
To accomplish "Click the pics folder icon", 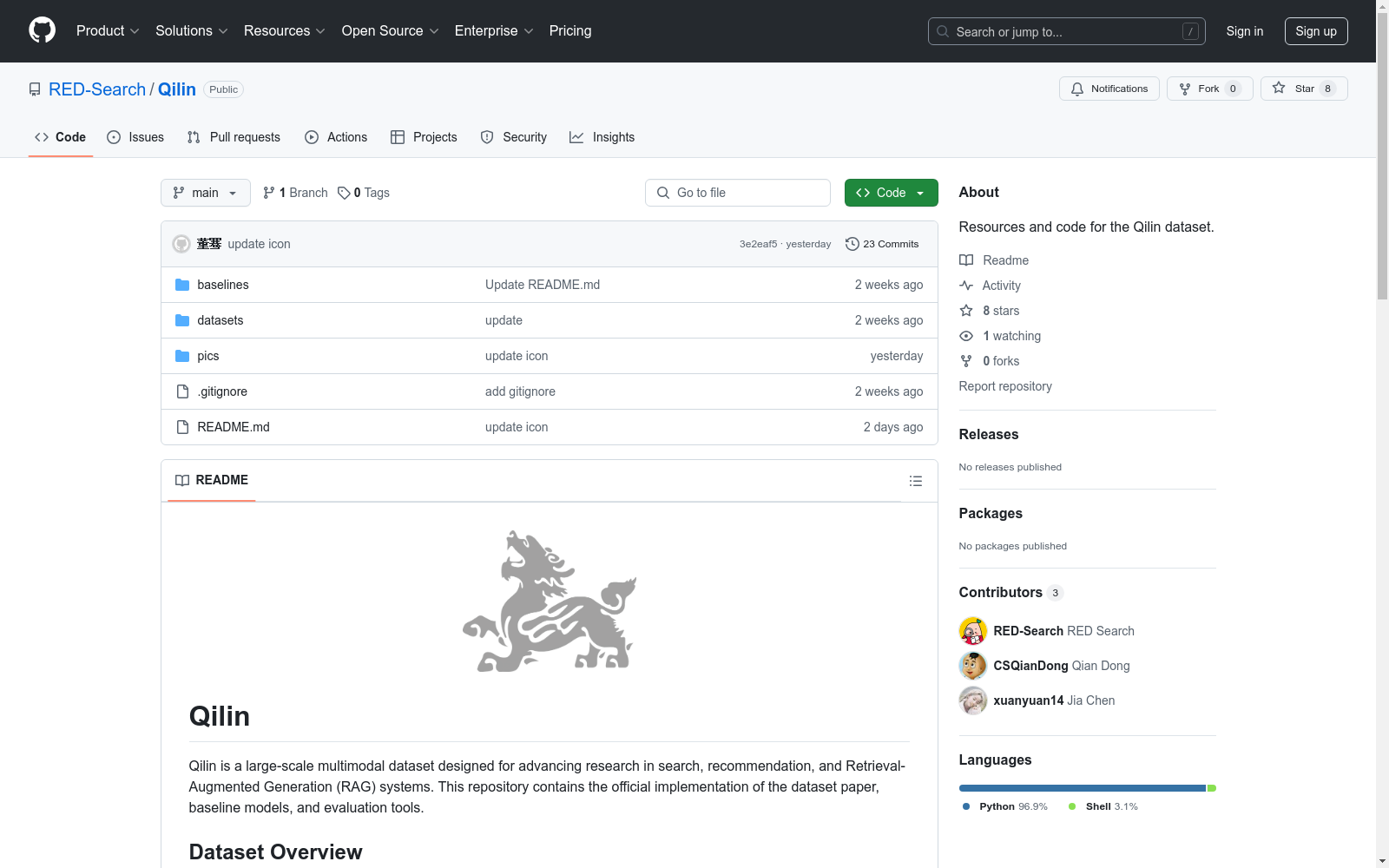I will click(x=182, y=356).
